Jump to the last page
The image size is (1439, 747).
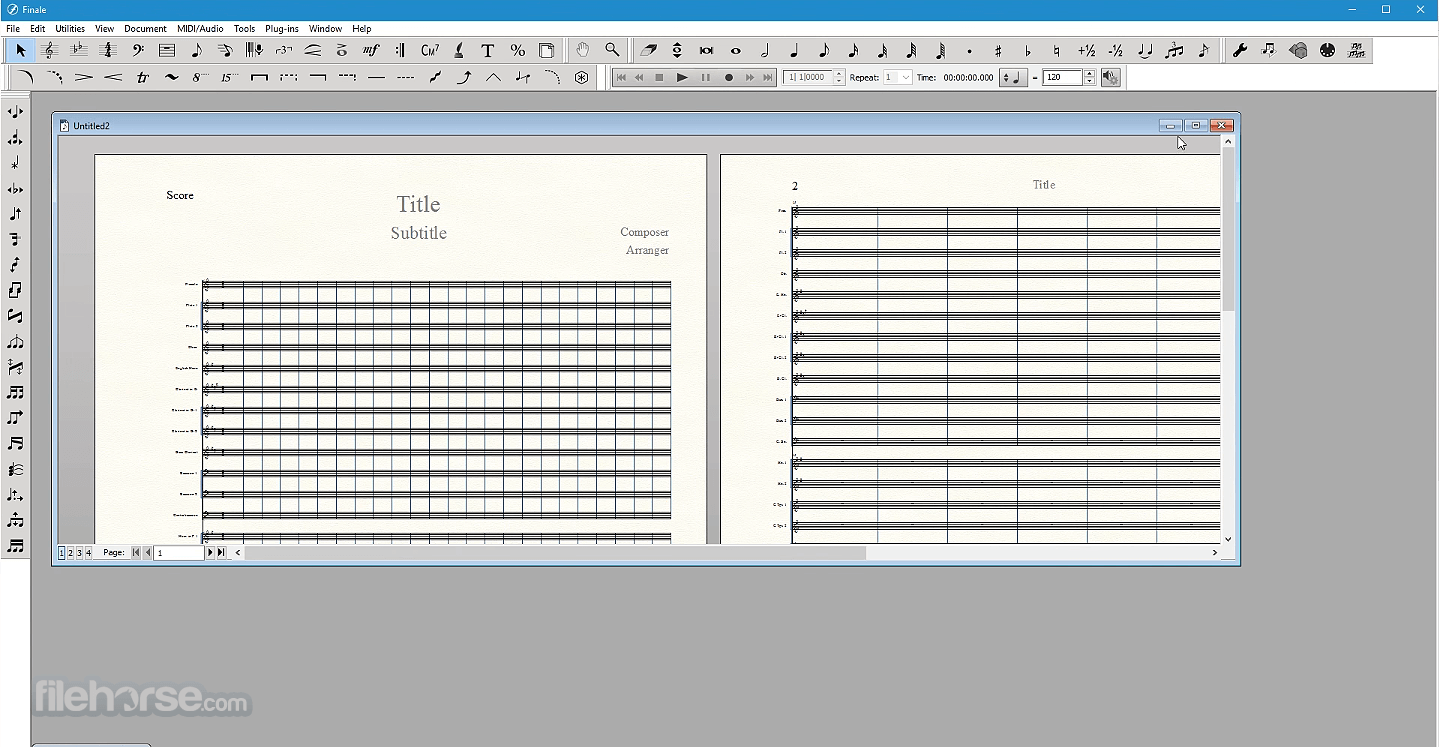coord(221,552)
